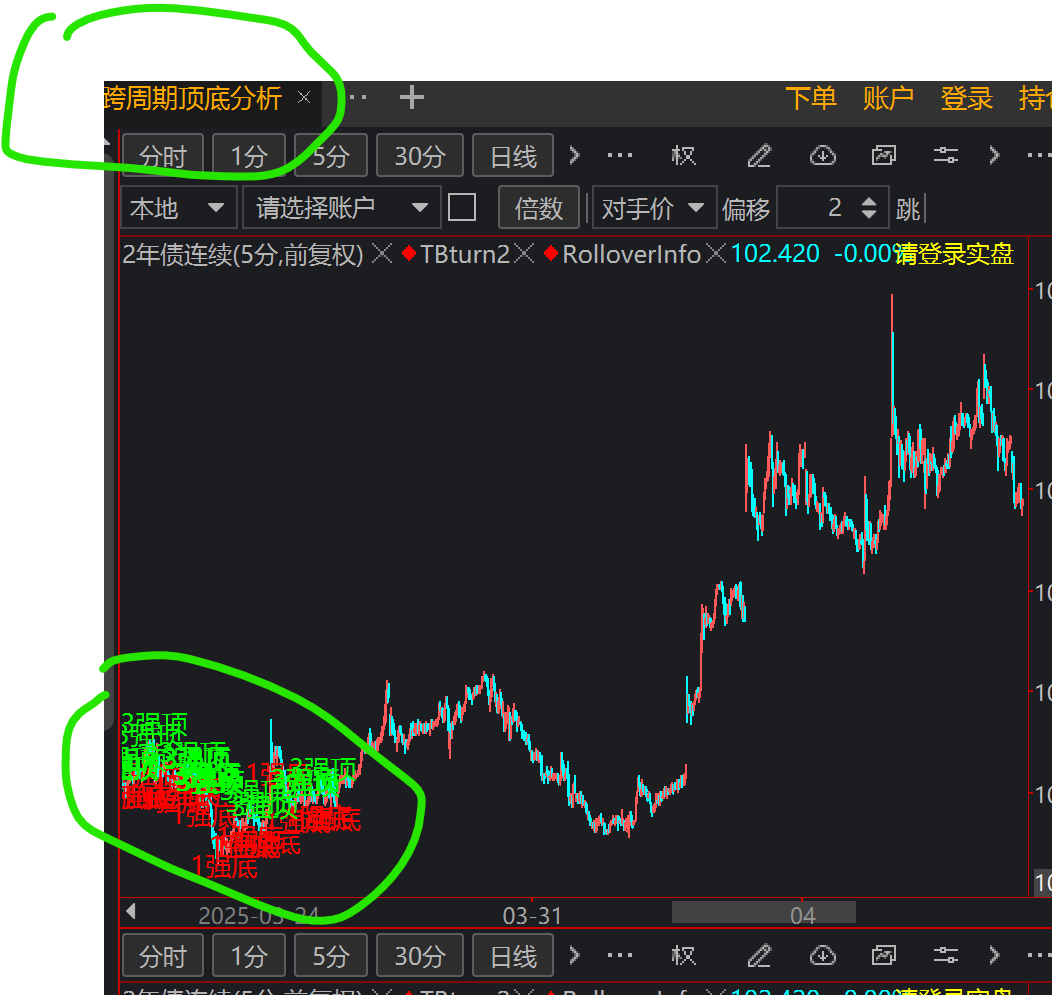Remove the TBturn2 indicator with its X
Image resolution: width=1052 pixels, height=995 pixels.
pyautogui.click(x=524, y=254)
